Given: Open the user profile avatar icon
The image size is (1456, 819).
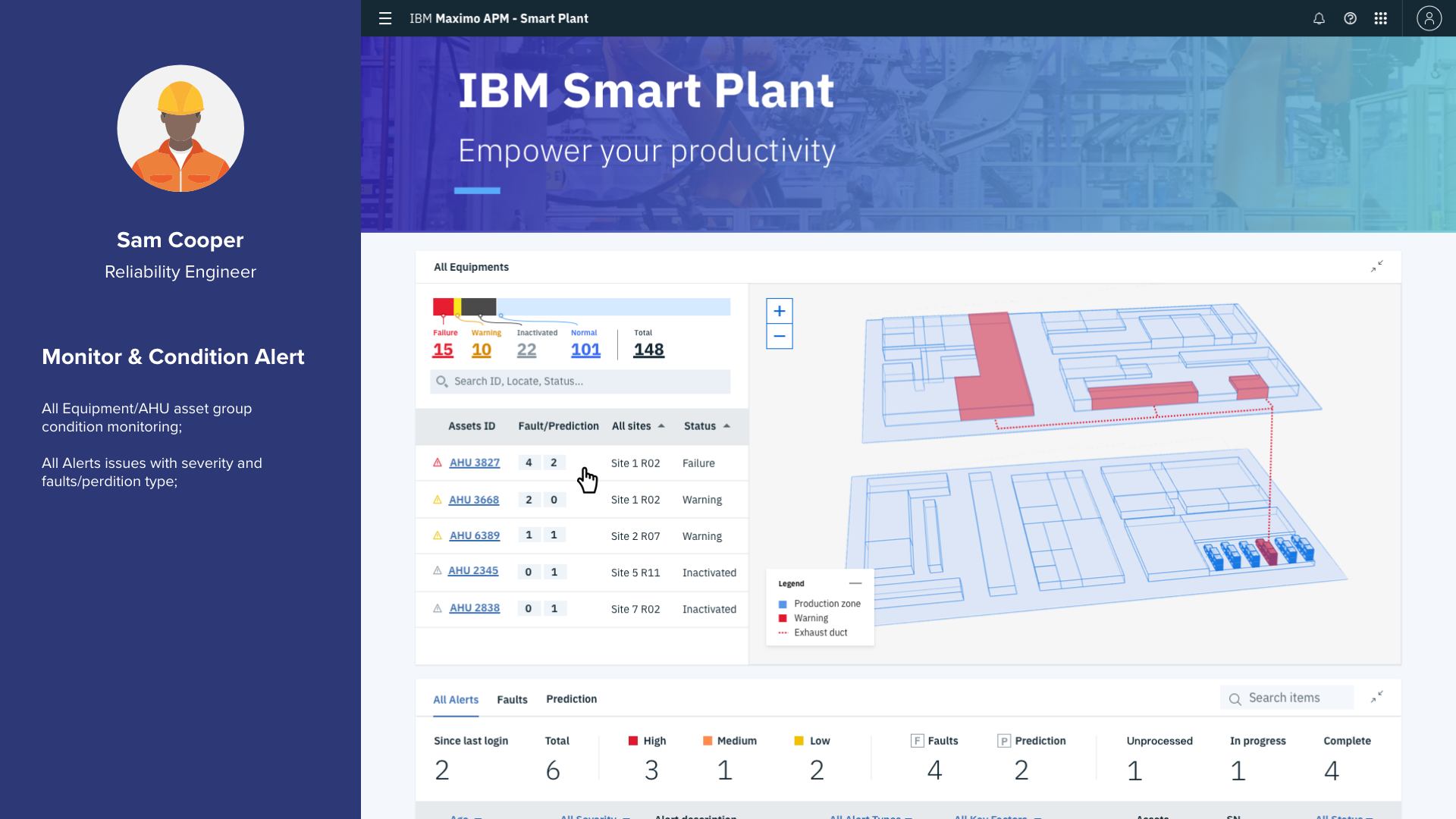Looking at the screenshot, I should (x=1429, y=18).
